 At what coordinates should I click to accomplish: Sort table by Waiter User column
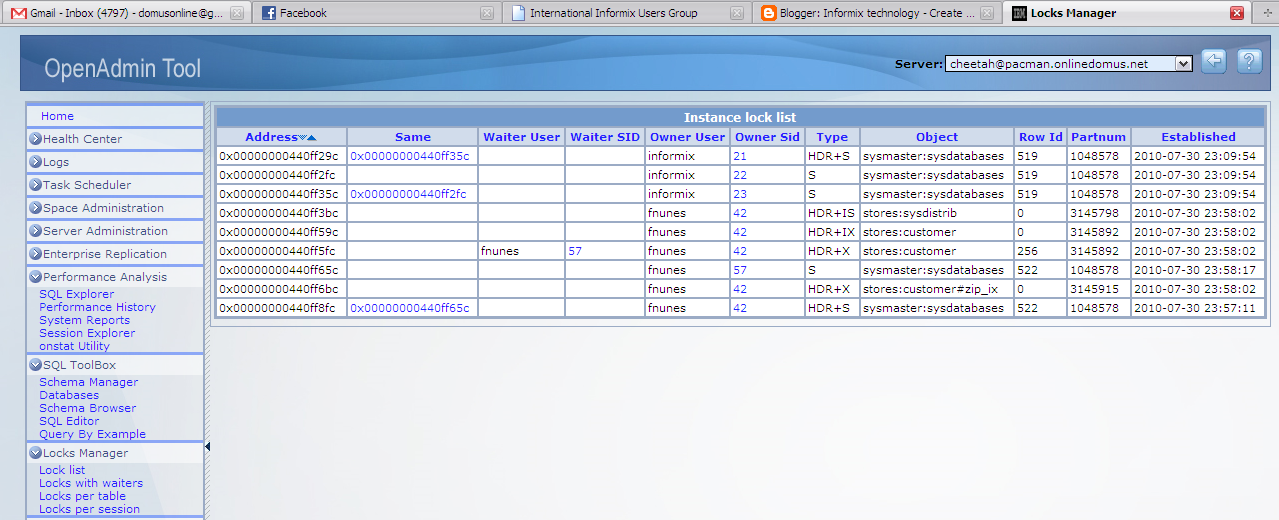[522, 137]
